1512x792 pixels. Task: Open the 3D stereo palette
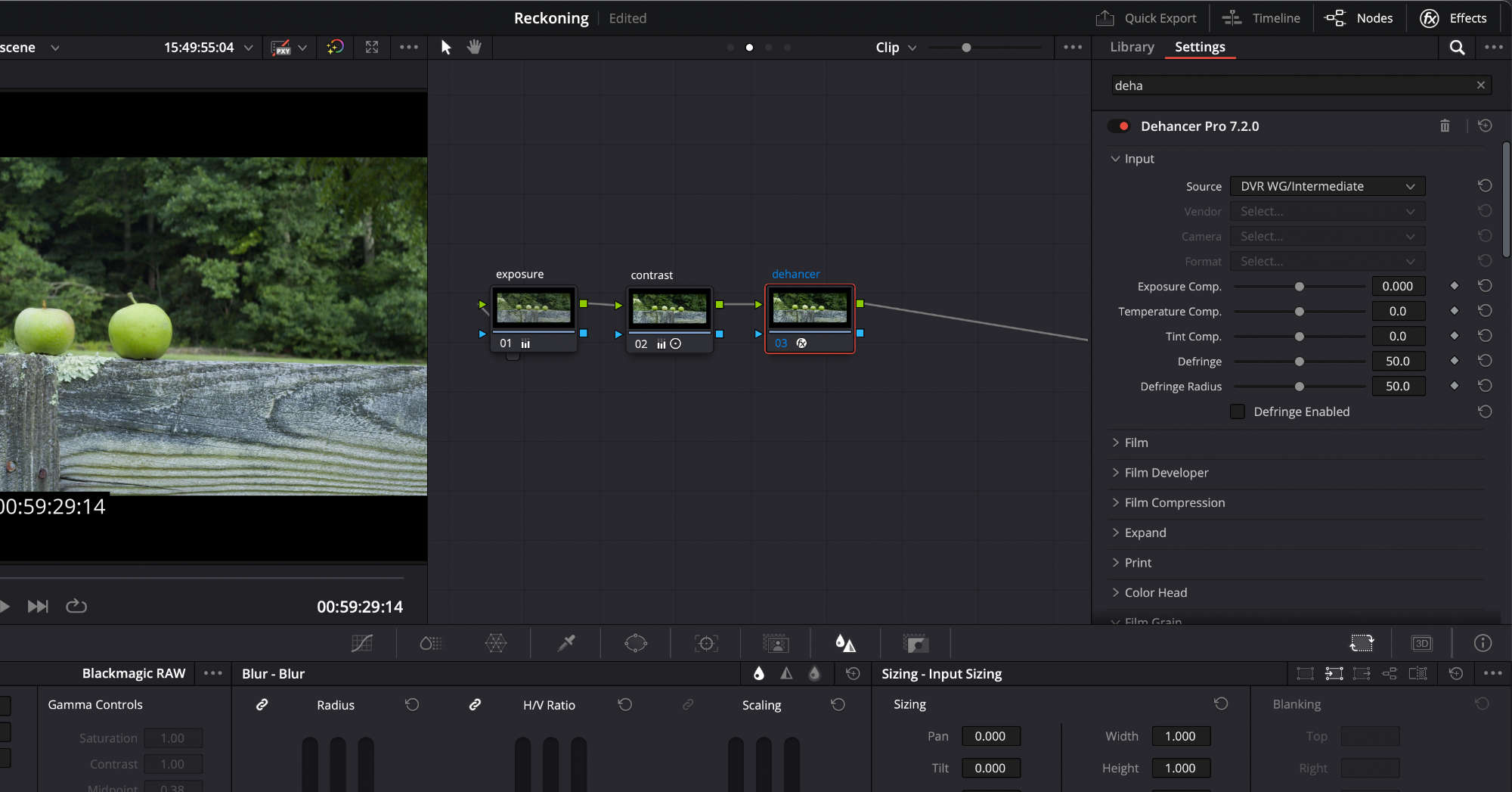pos(1422,643)
